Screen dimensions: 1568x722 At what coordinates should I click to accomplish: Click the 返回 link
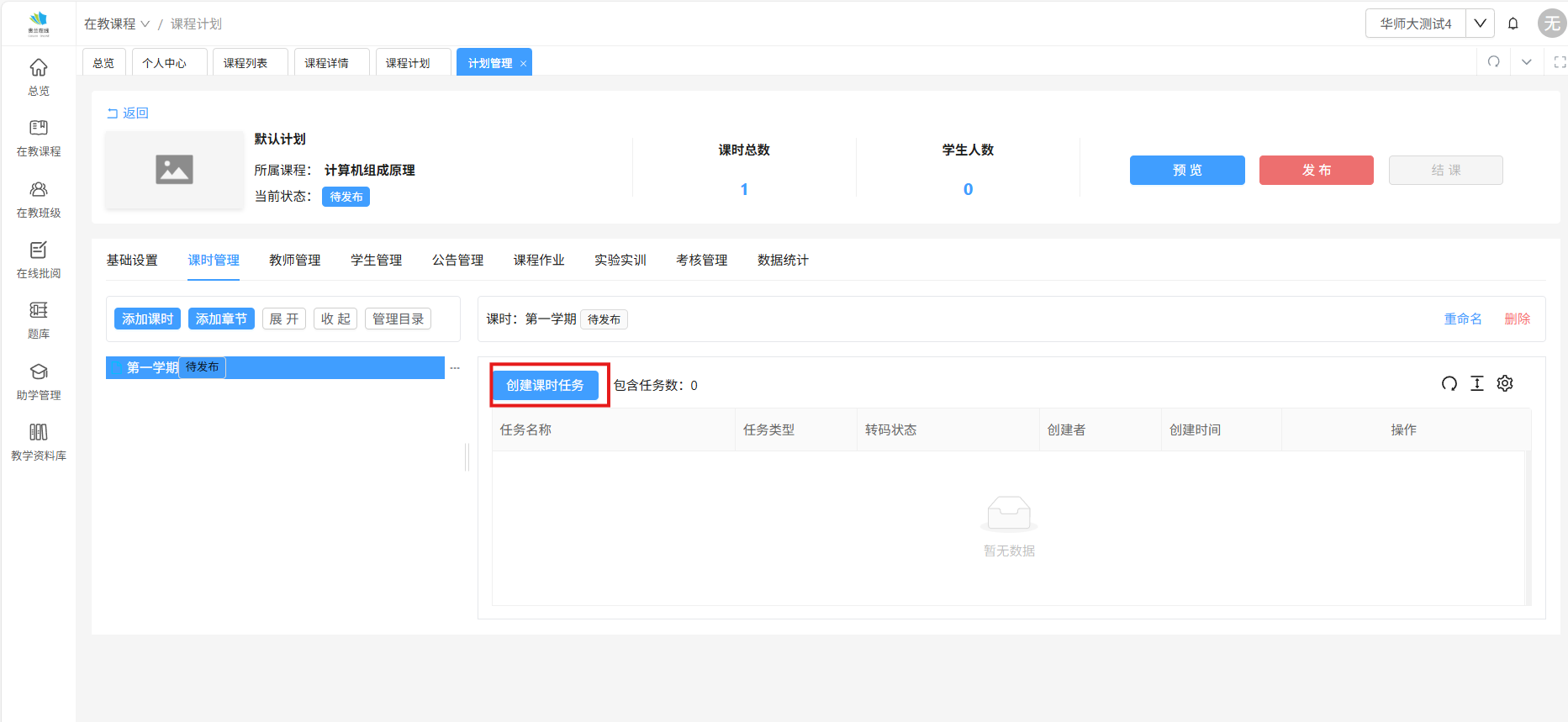(128, 113)
